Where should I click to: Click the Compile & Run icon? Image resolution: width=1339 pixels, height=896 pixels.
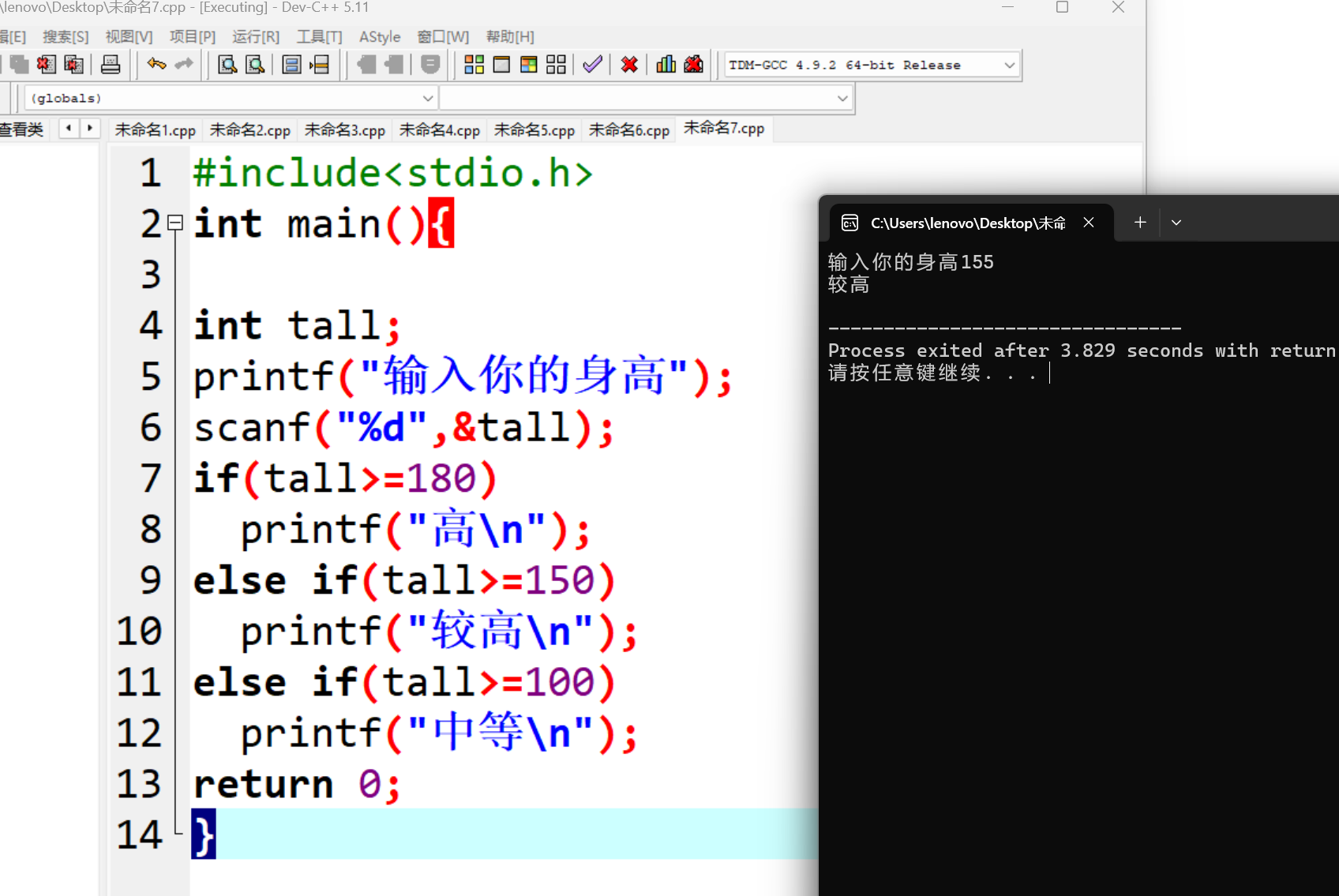click(x=529, y=65)
